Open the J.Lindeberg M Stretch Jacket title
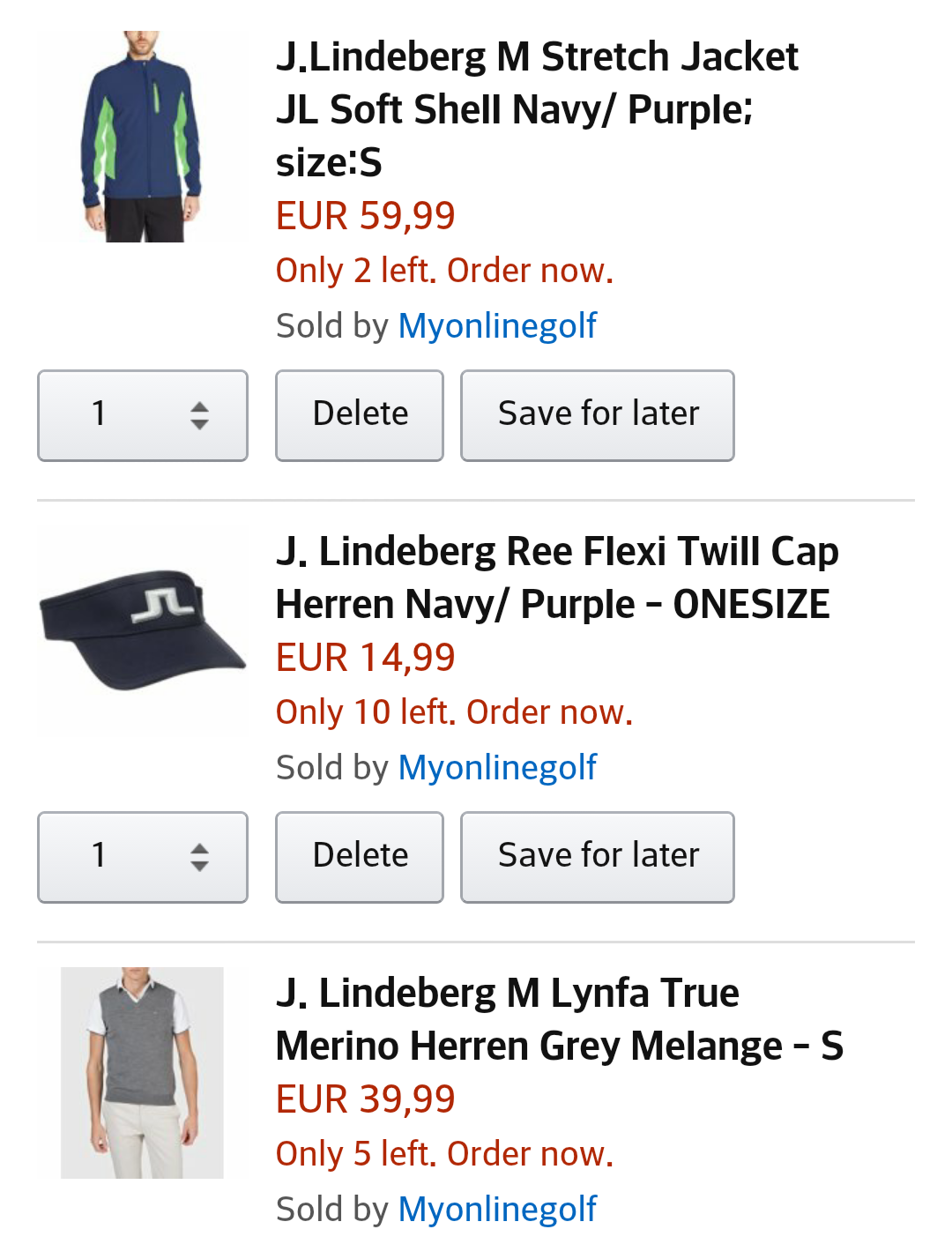 pos(536,109)
